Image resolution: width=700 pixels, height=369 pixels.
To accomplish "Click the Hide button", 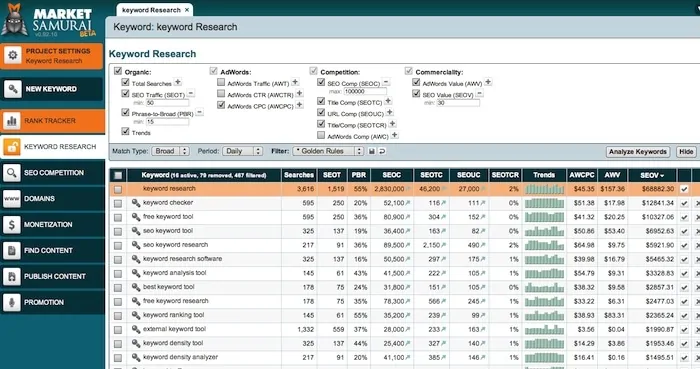I will (x=686, y=152).
